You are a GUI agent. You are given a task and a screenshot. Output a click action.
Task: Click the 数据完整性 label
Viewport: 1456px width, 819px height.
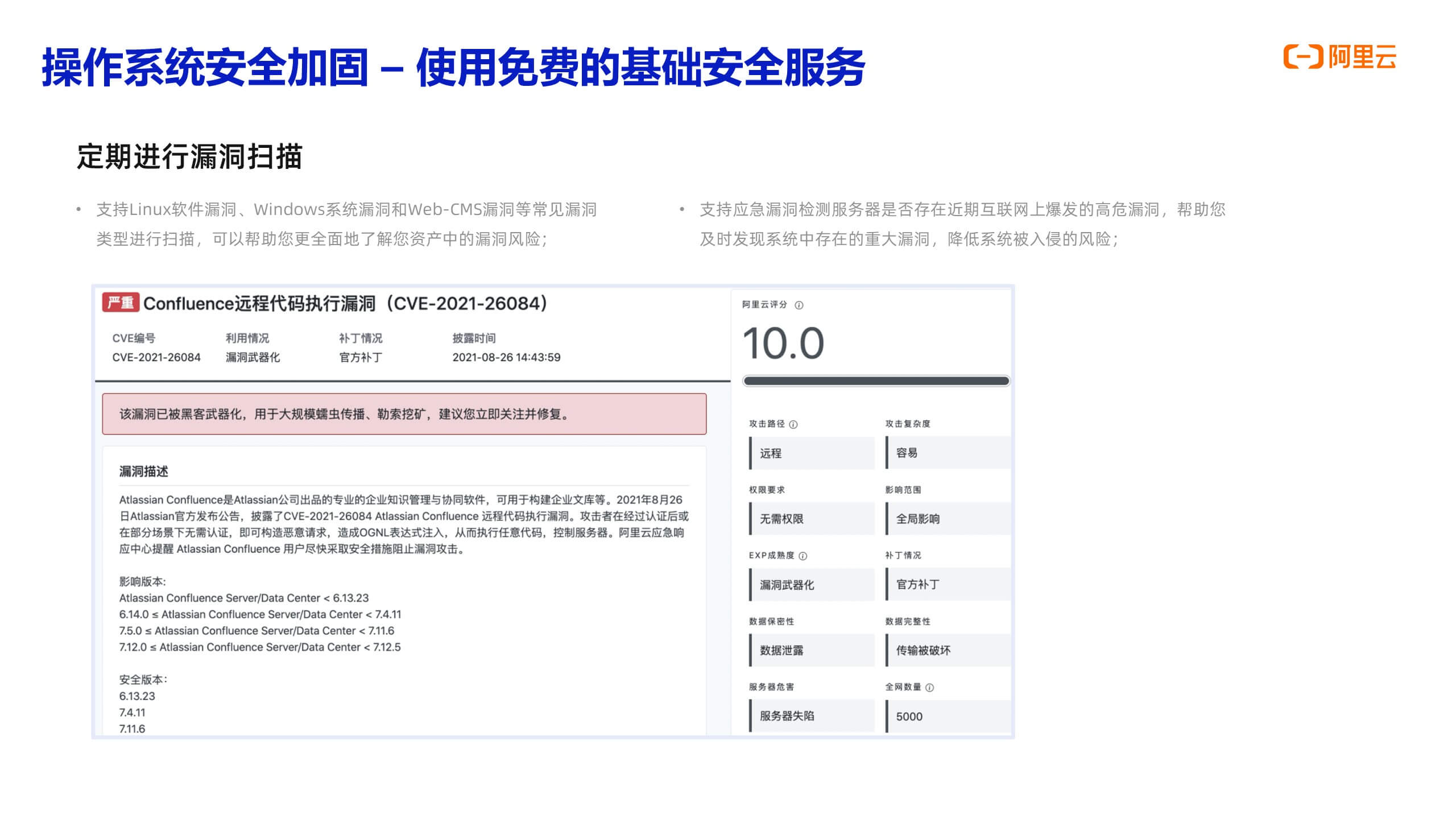pos(908,621)
